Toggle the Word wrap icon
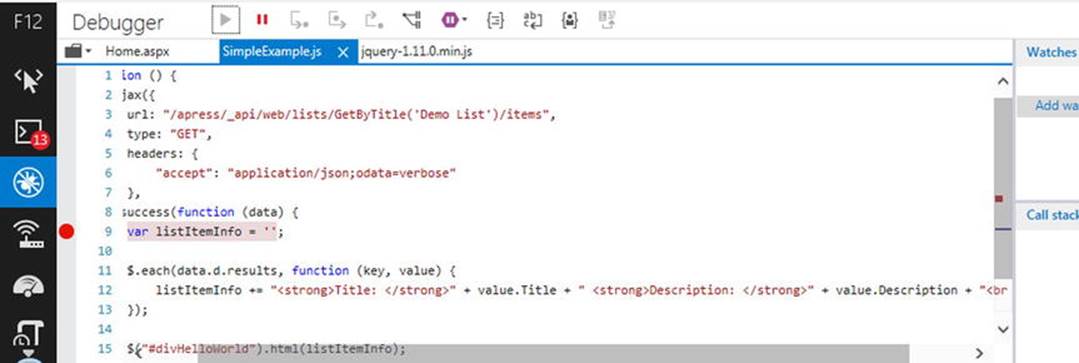This screenshot has height=363, width=1079. (x=533, y=20)
